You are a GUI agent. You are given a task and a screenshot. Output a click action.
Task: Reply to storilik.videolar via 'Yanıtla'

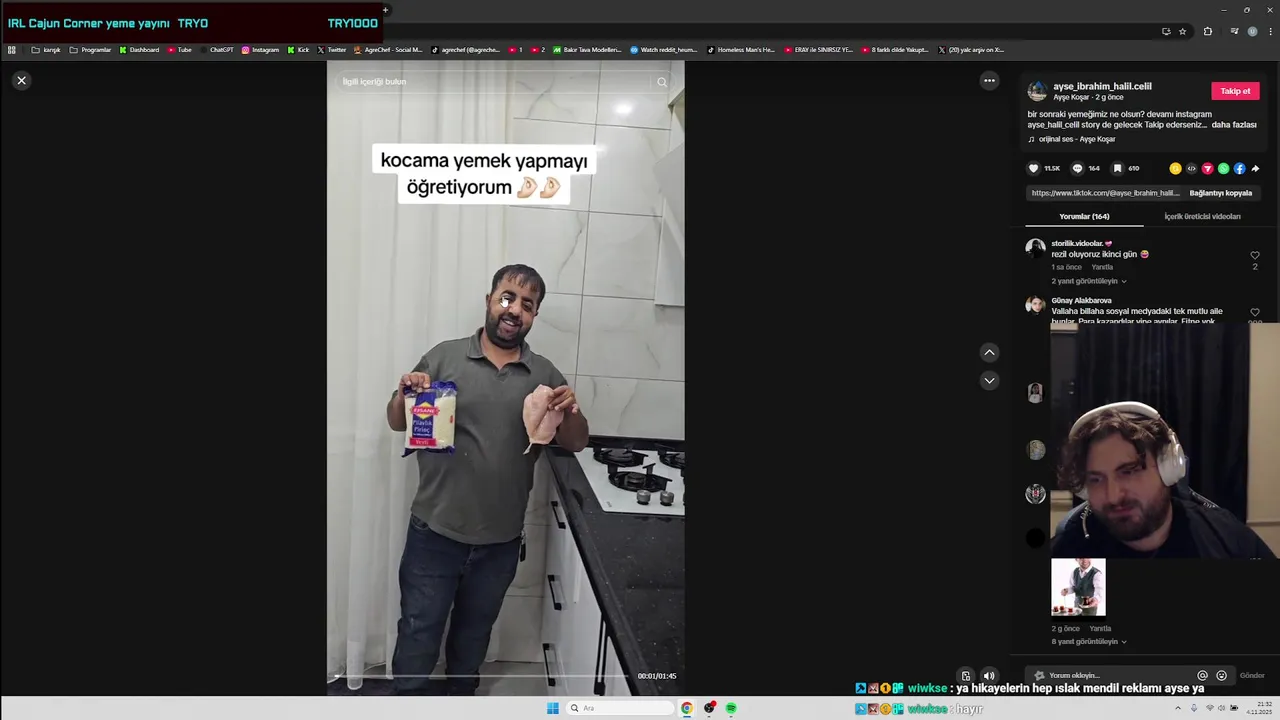(x=1102, y=267)
